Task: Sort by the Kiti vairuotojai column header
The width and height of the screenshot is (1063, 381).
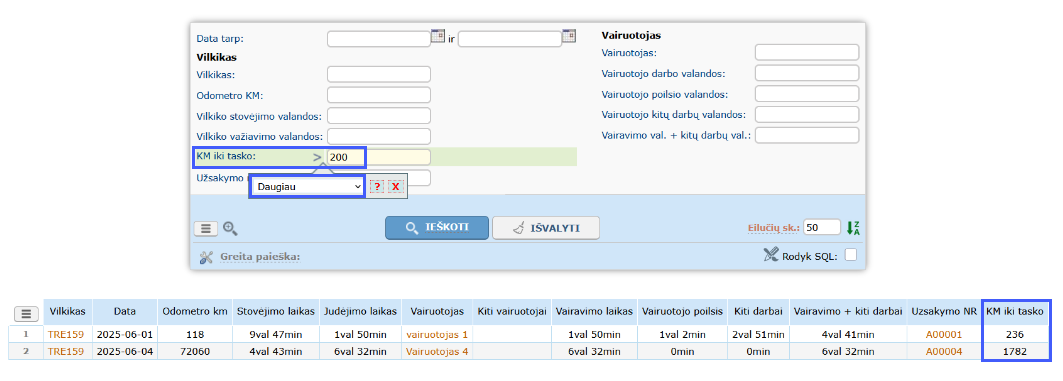Action: click(x=512, y=312)
